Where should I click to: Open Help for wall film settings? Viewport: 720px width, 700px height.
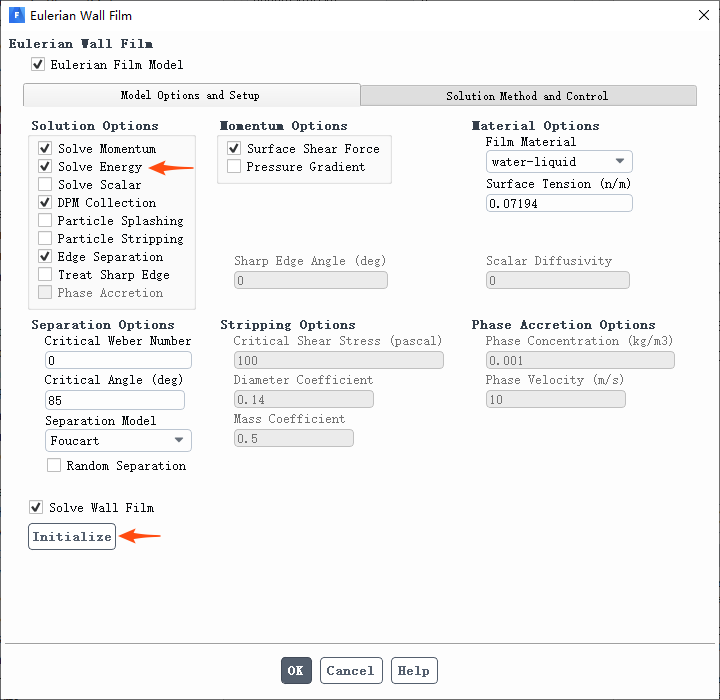point(414,671)
